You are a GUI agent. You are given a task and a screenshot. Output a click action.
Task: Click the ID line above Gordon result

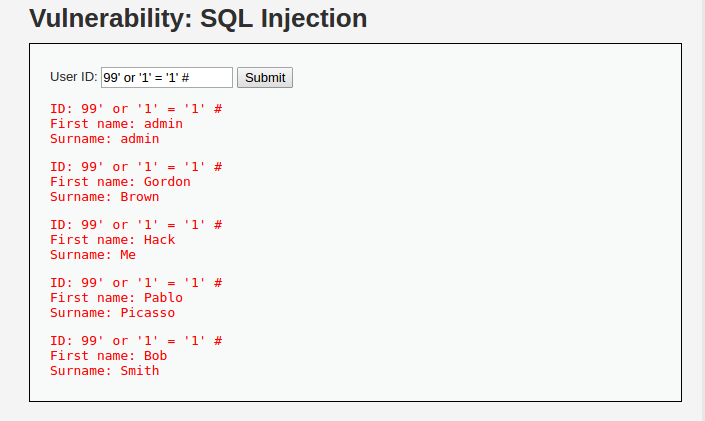click(136, 167)
